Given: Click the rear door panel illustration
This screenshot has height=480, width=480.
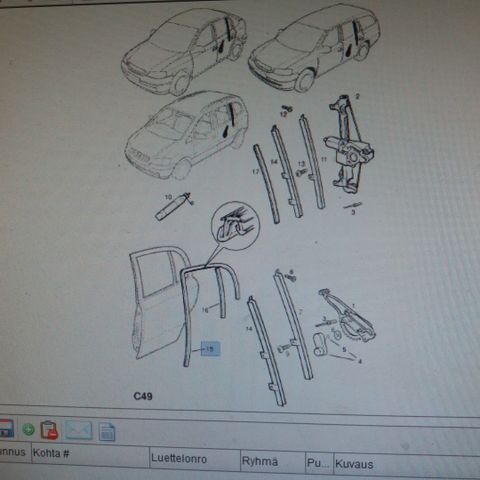Looking at the screenshot, I should click(164, 303).
